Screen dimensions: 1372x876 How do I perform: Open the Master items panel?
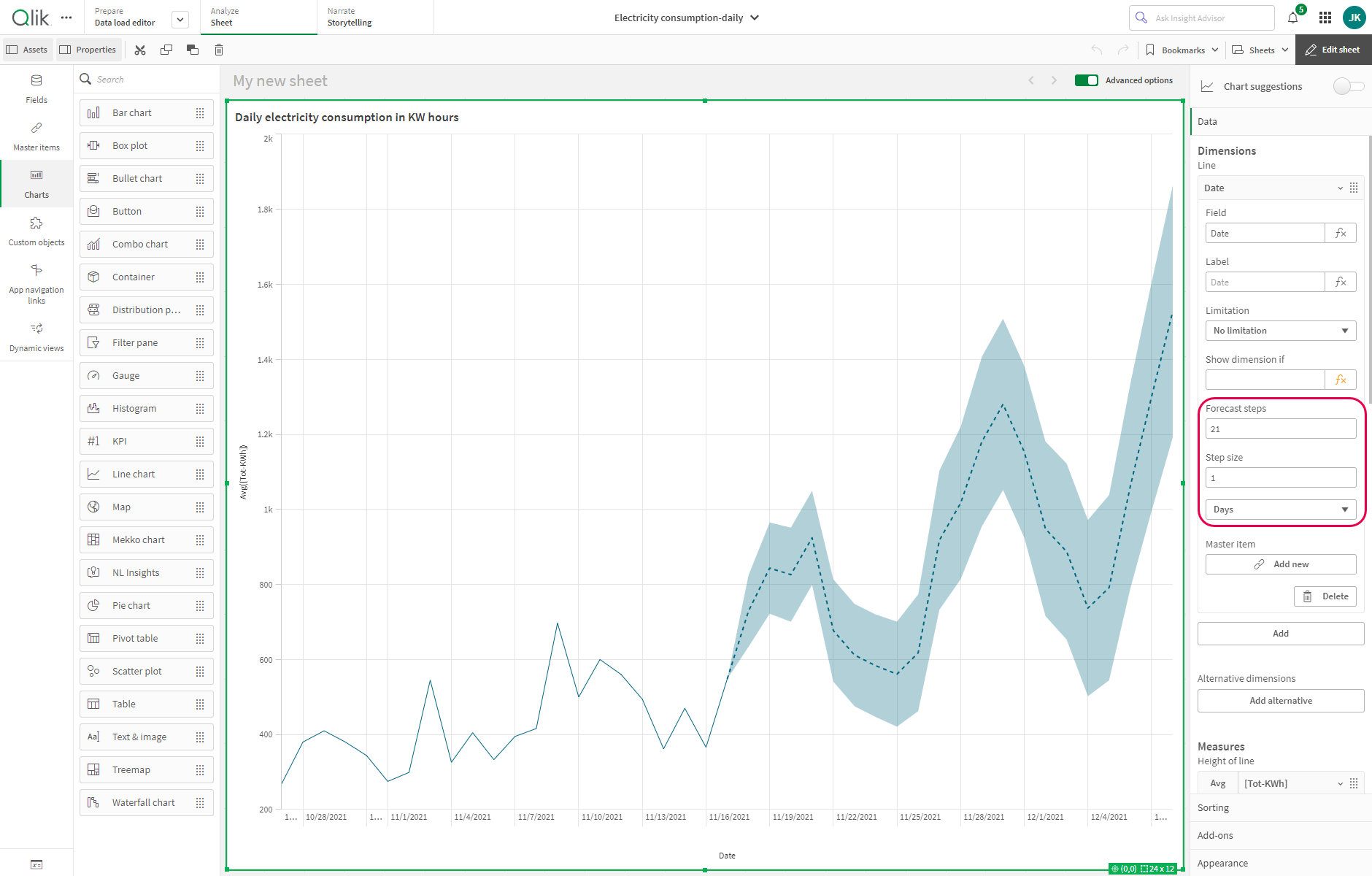click(36, 136)
